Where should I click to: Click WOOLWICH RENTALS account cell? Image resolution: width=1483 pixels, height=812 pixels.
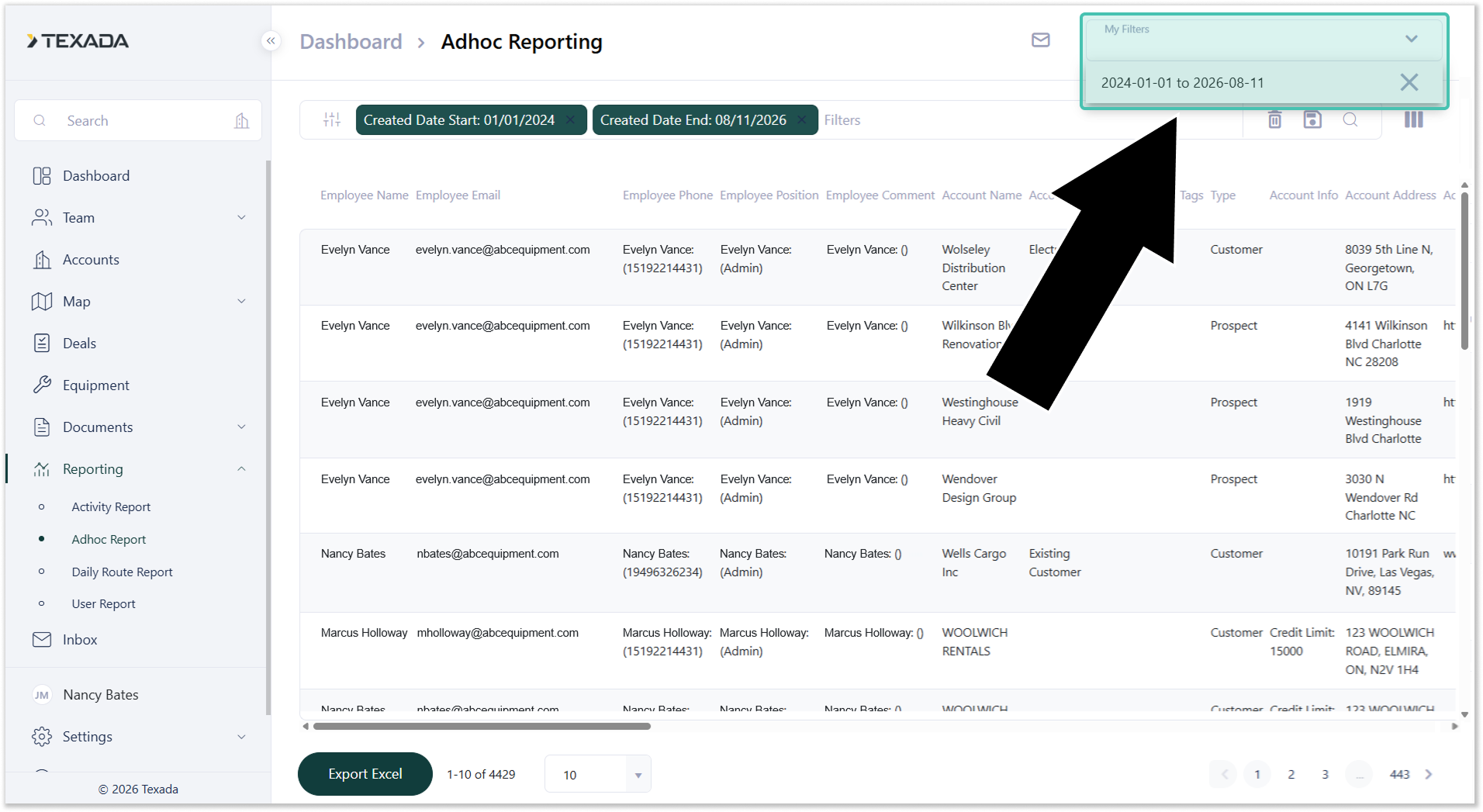click(x=974, y=642)
